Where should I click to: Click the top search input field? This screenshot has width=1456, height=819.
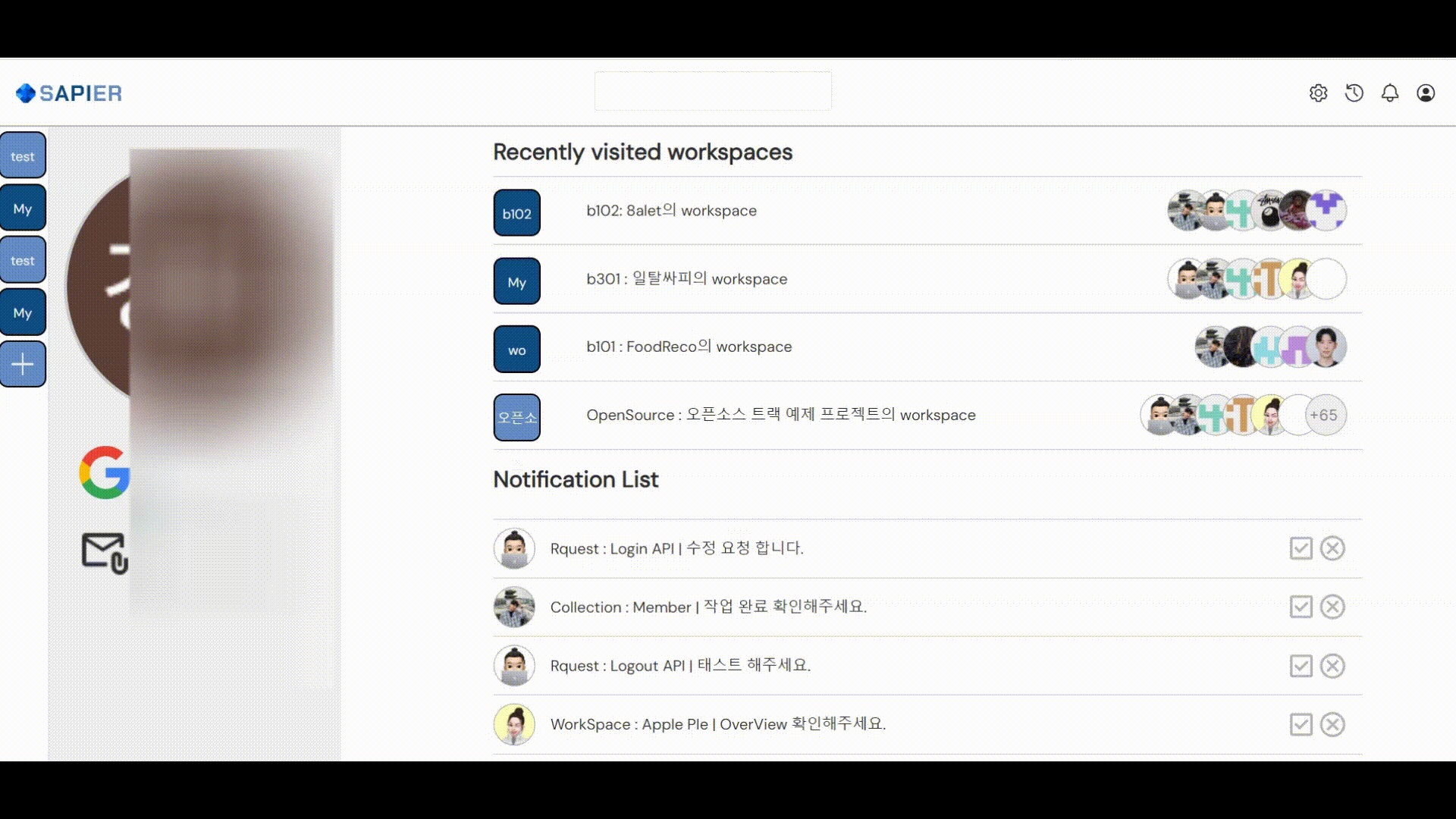712,91
